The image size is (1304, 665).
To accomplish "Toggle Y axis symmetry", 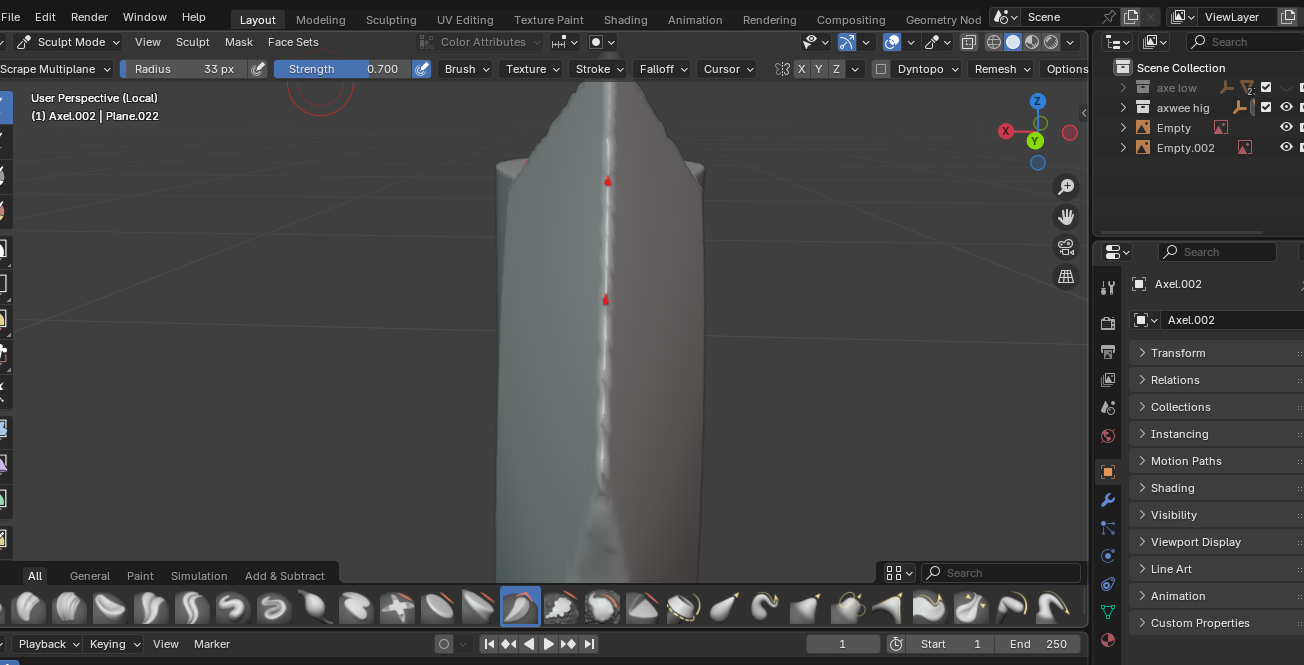I will (x=819, y=69).
